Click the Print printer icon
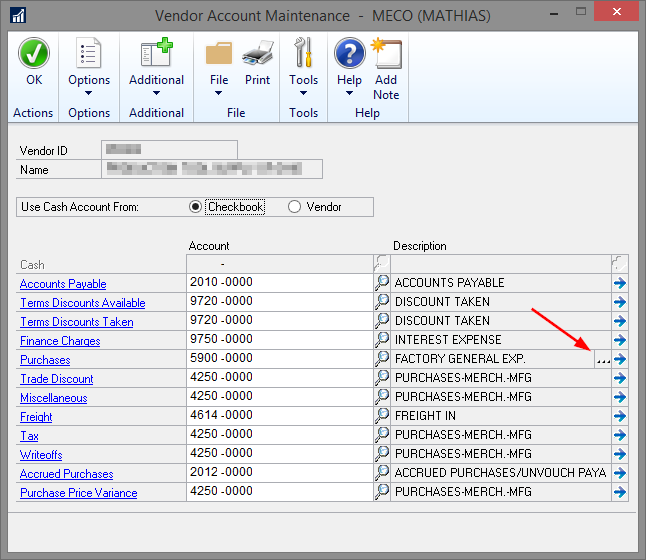 point(258,53)
